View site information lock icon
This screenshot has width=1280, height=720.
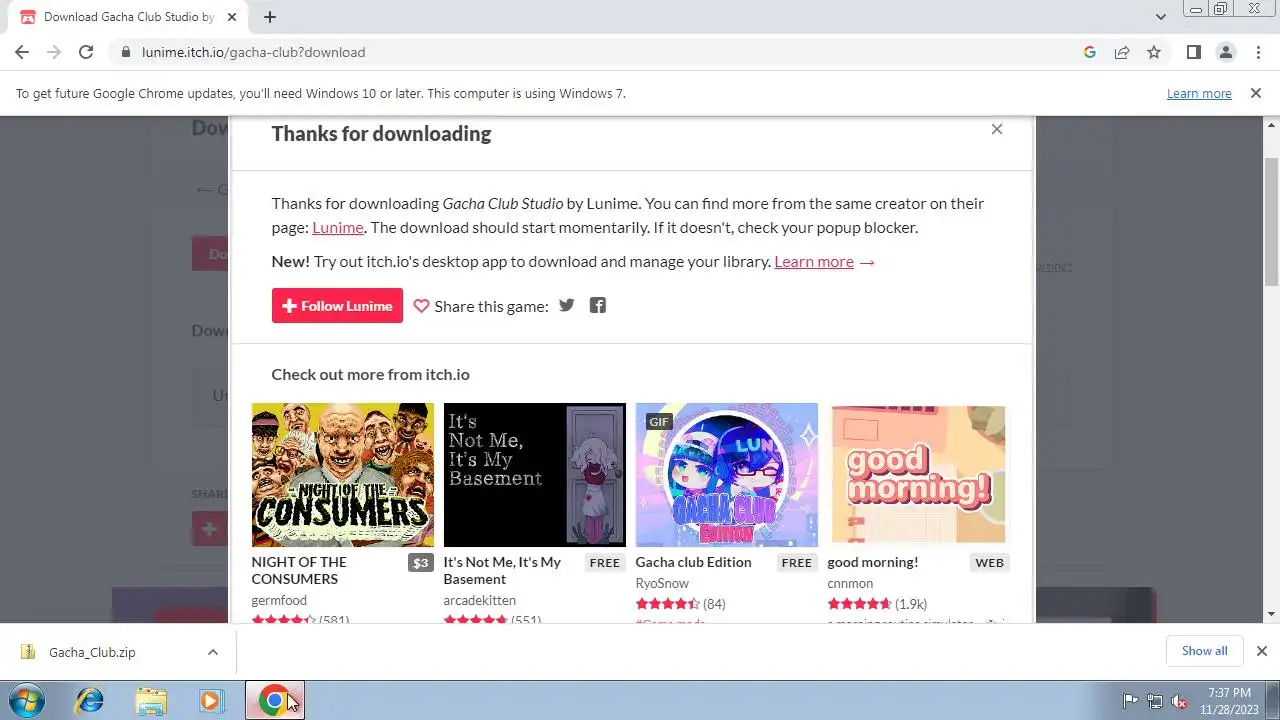tap(126, 52)
